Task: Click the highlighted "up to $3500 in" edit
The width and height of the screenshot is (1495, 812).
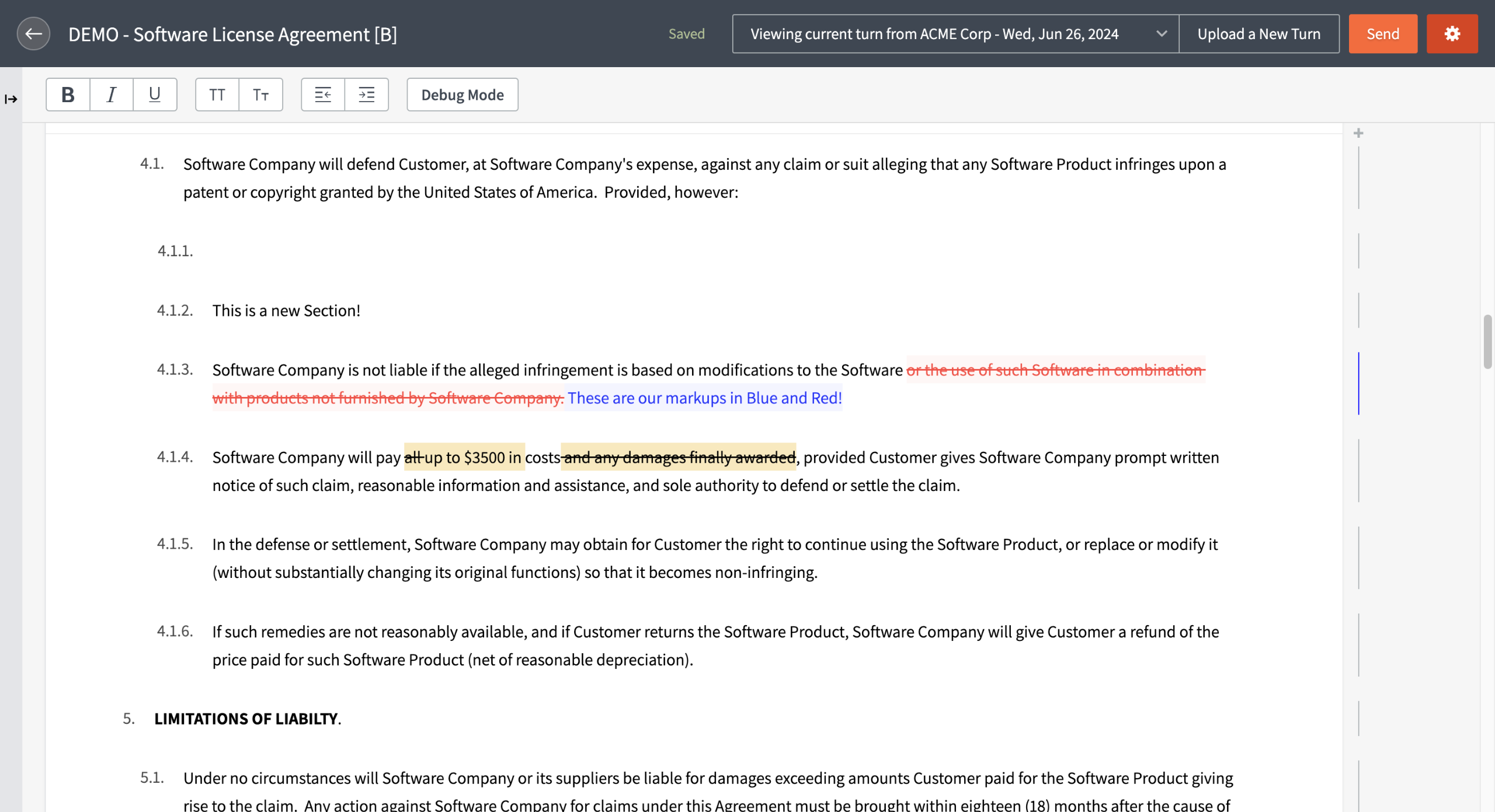Action: tap(472, 458)
